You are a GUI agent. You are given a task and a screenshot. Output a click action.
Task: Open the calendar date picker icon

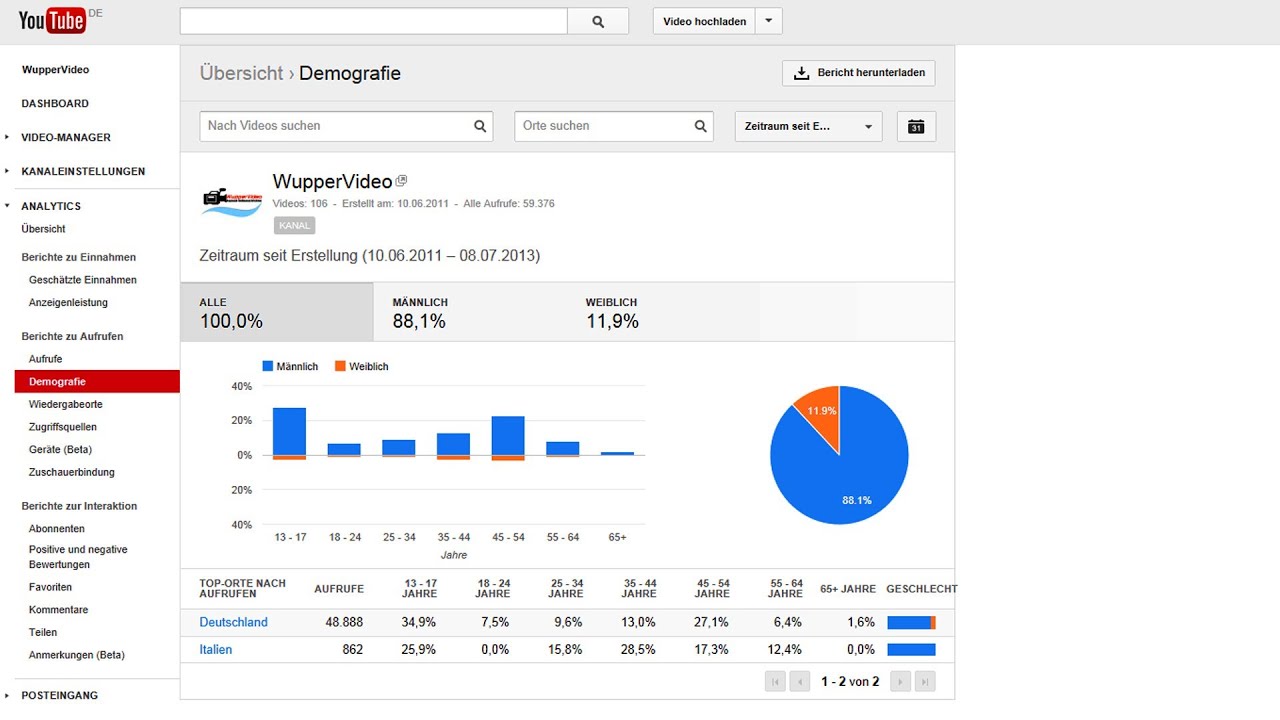tap(916, 126)
